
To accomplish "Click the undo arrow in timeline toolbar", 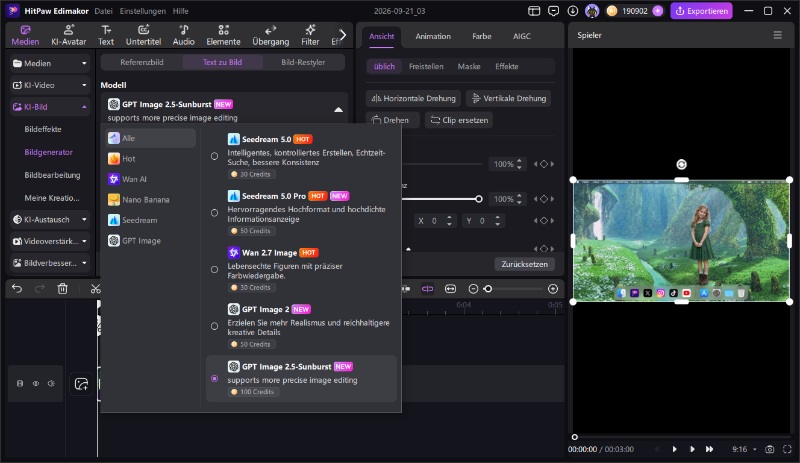I will (17, 288).
